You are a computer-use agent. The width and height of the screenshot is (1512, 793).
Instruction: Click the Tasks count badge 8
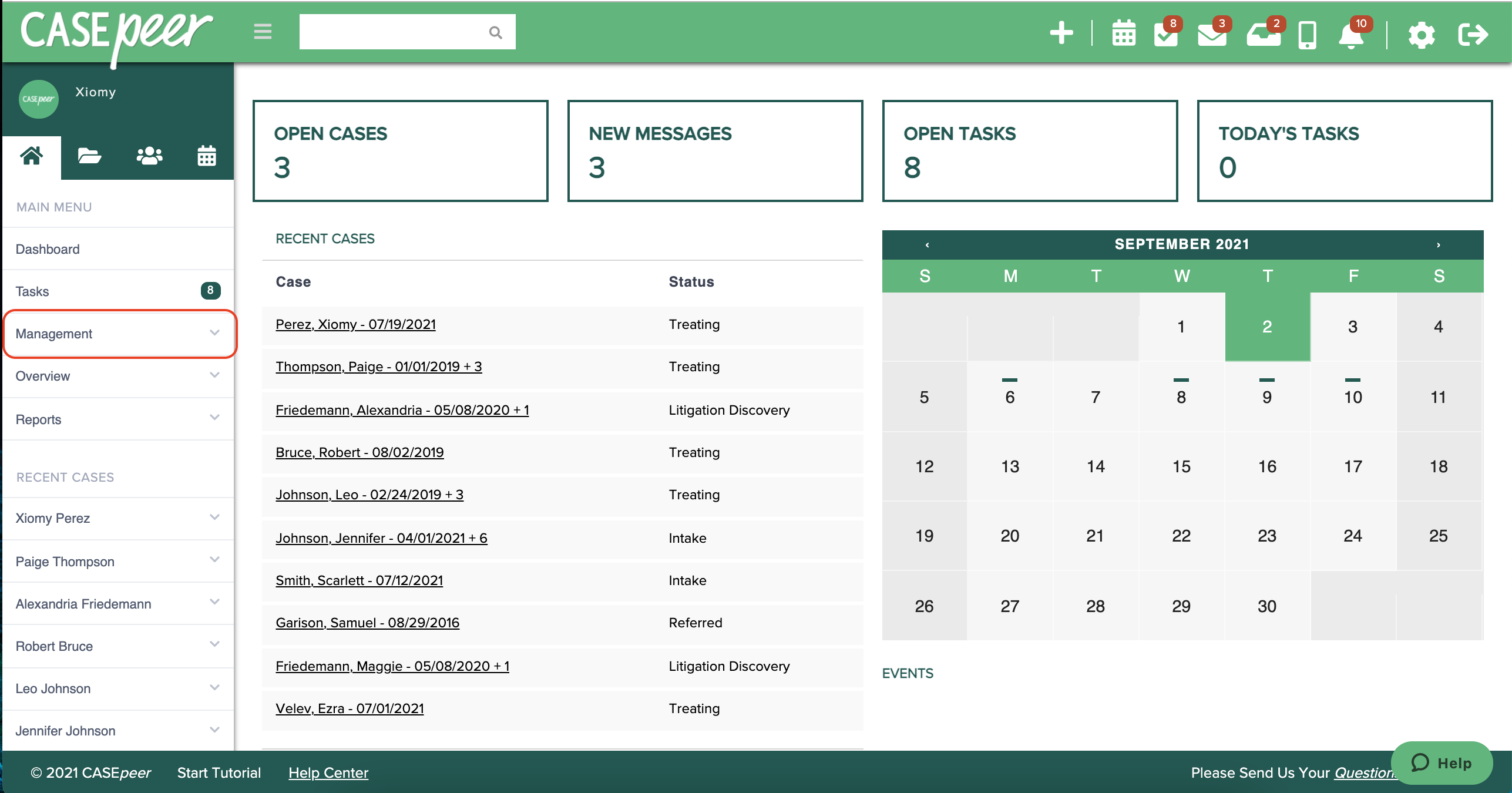[x=210, y=290]
